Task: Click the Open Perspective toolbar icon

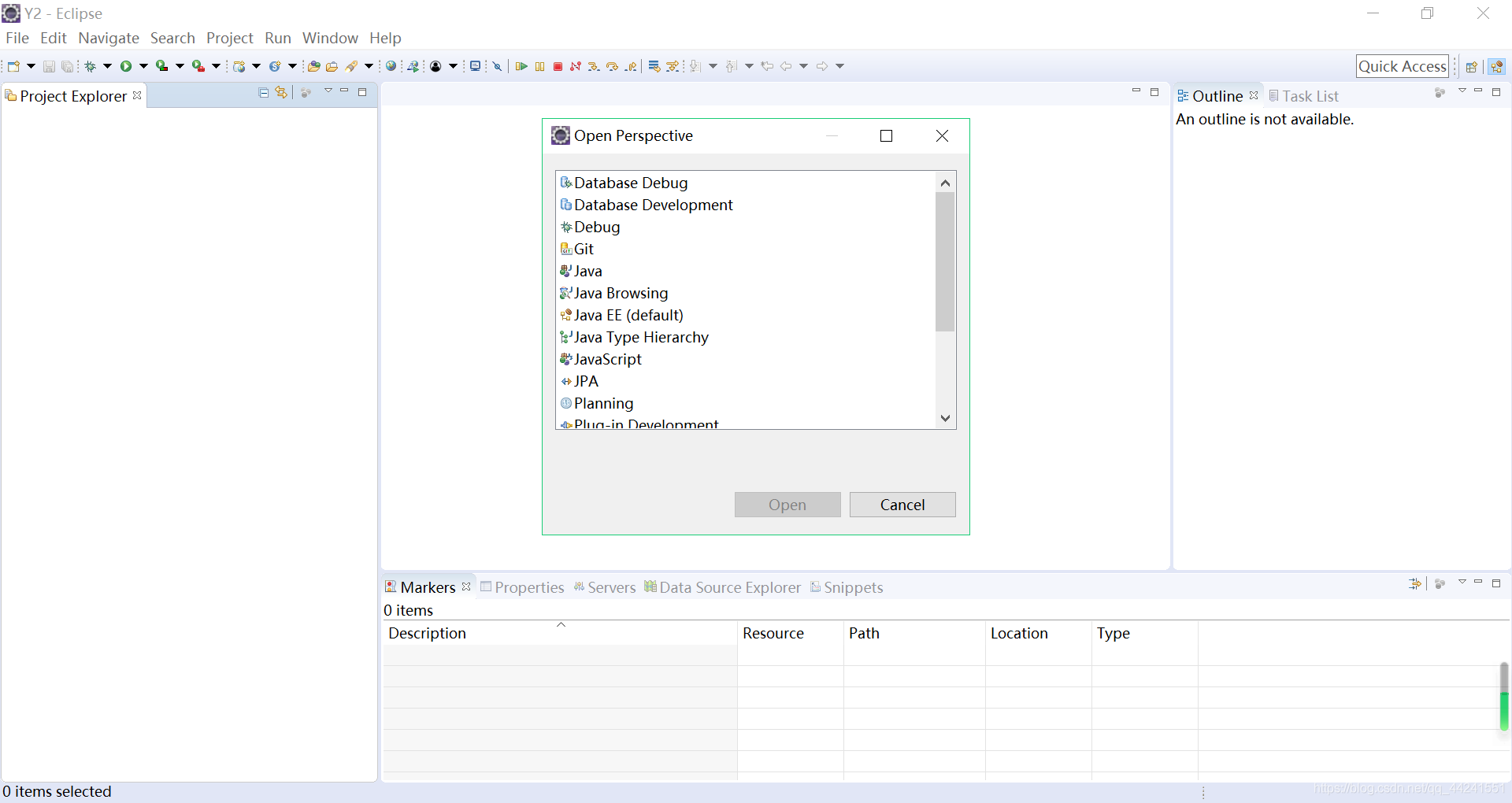Action: click(x=1471, y=67)
